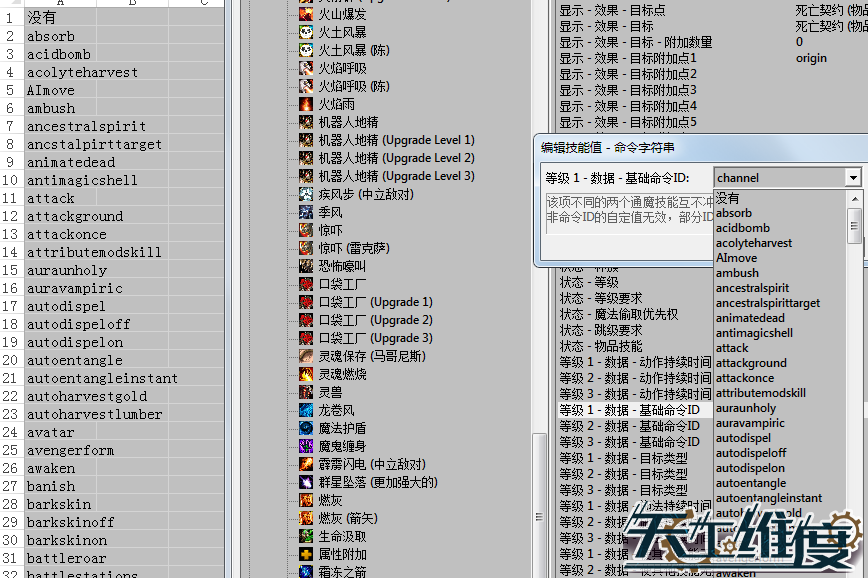Screen dimensions: 868x578
Task: Select the 疾风步 (中立敌对) icon
Action: [307, 194]
